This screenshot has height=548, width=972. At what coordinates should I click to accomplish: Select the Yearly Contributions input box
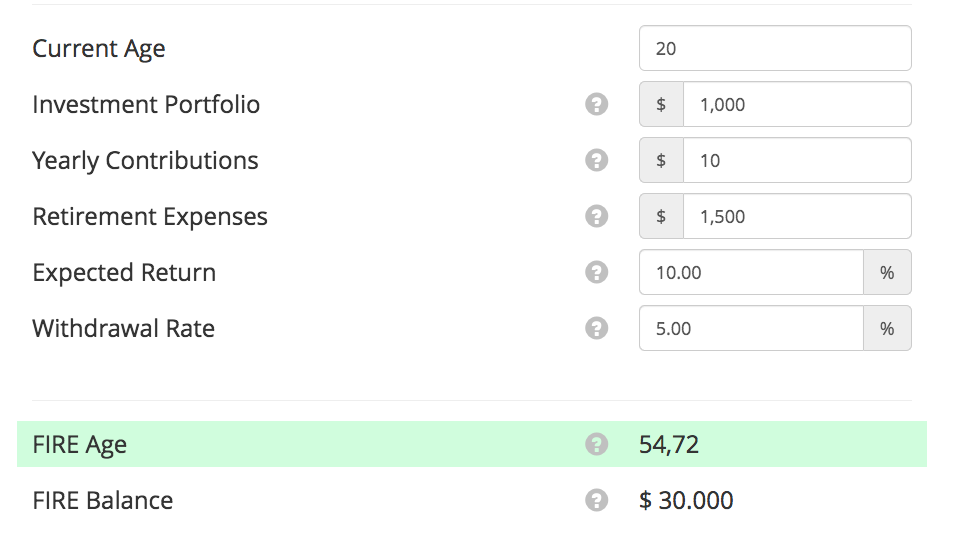796,160
